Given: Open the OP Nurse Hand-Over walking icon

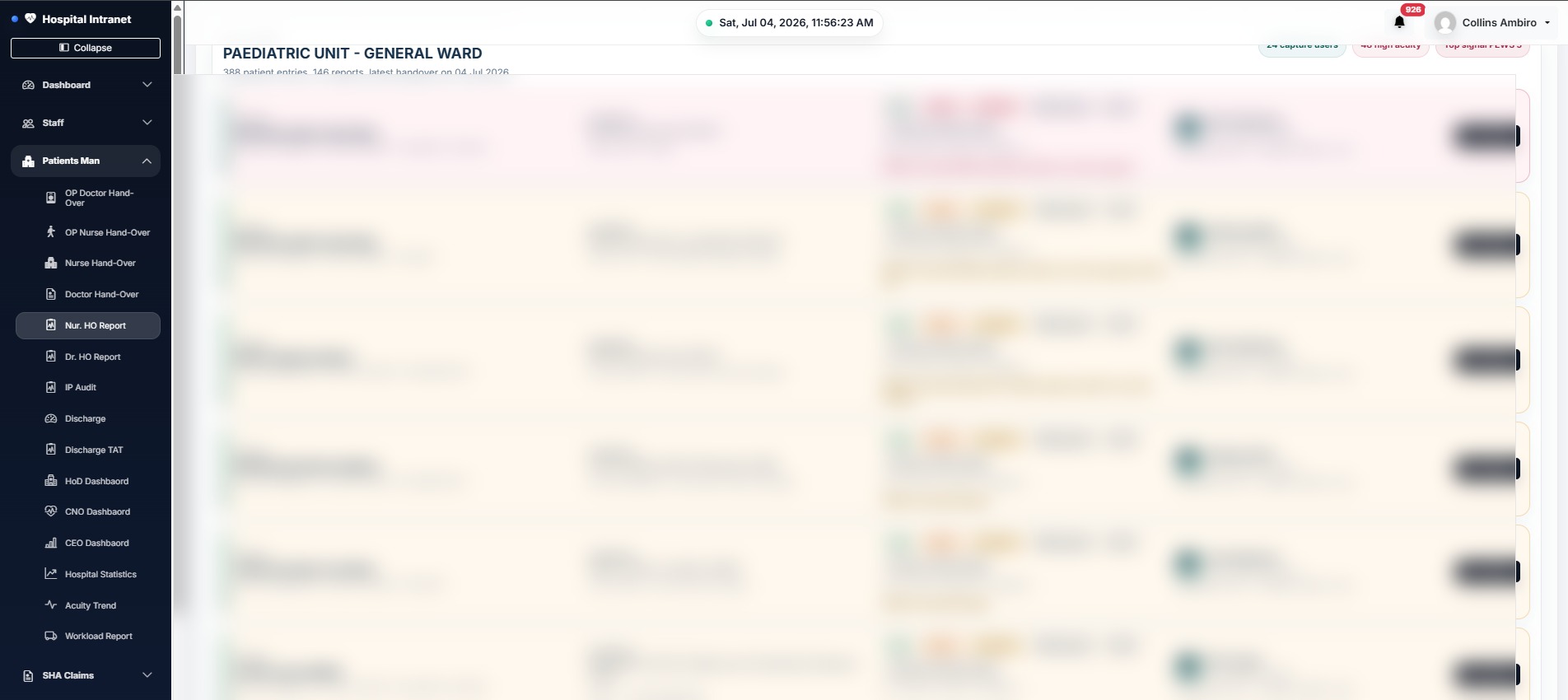Looking at the screenshot, I should pos(50,232).
